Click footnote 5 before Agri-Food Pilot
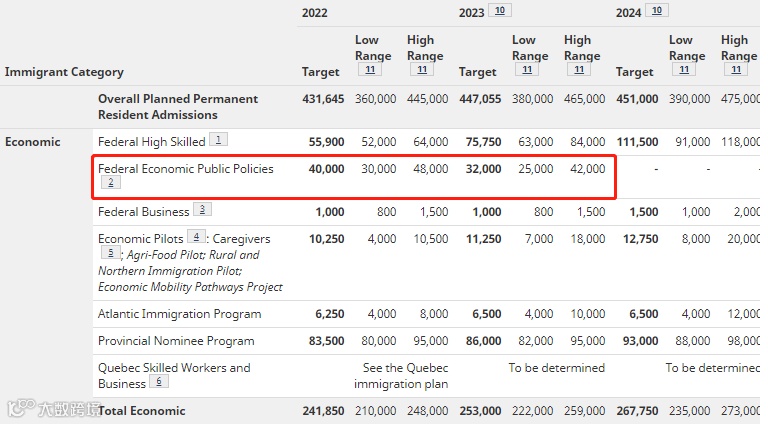768x424 pixels. (109, 254)
